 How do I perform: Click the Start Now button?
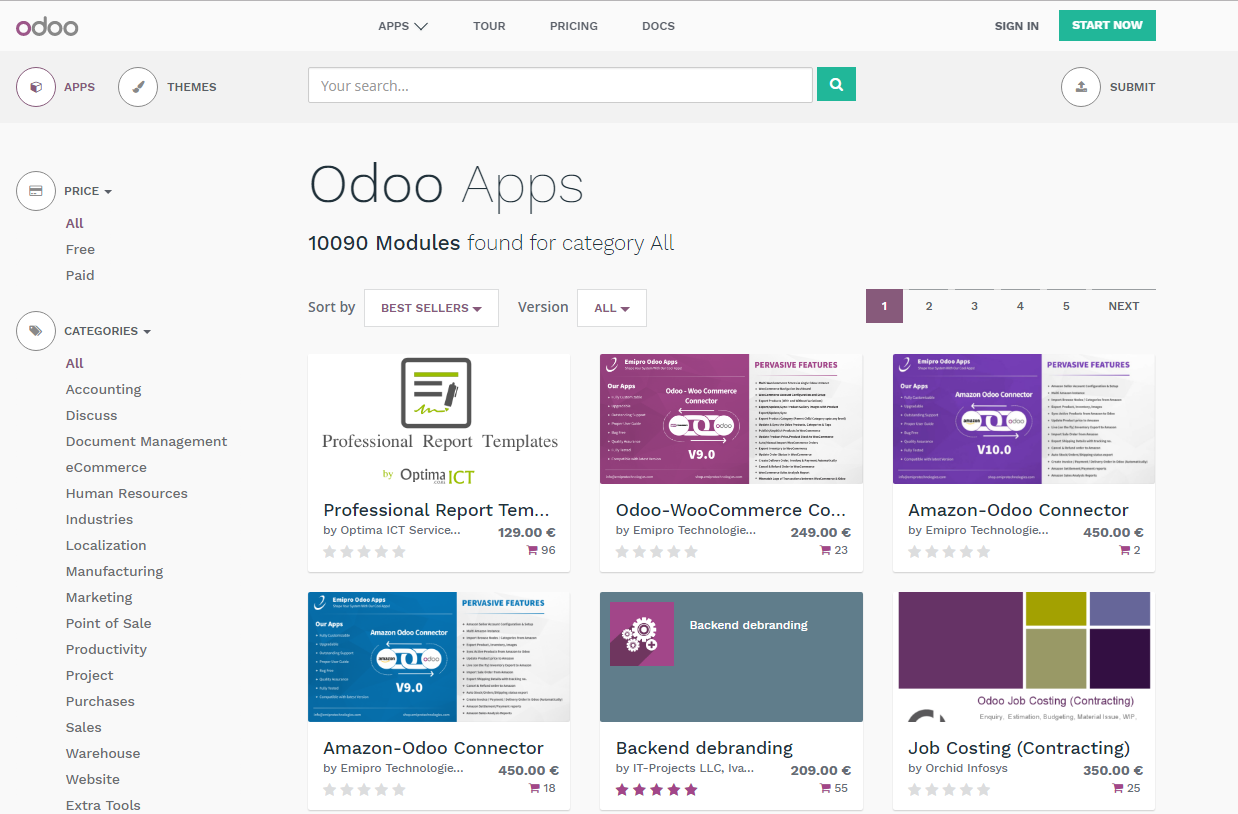pyautogui.click(x=1107, y=25)
